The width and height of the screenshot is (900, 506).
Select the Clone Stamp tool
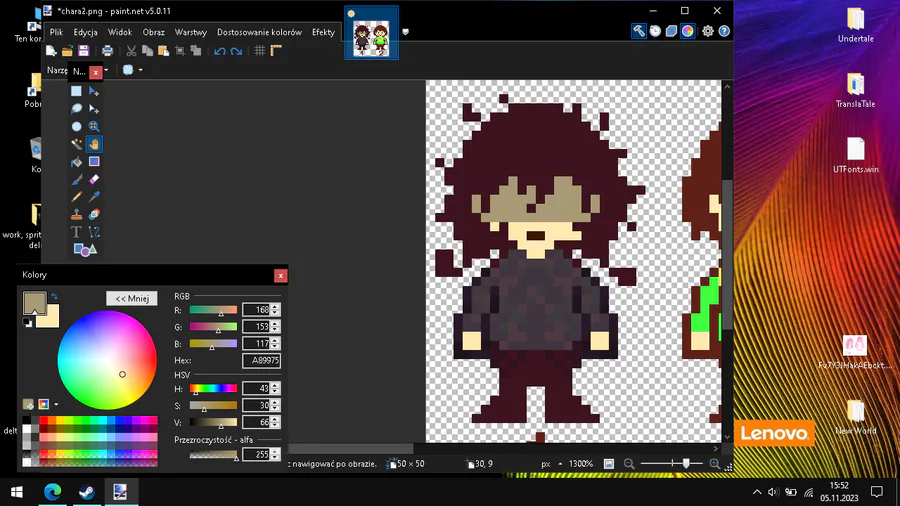coord(76,215)
